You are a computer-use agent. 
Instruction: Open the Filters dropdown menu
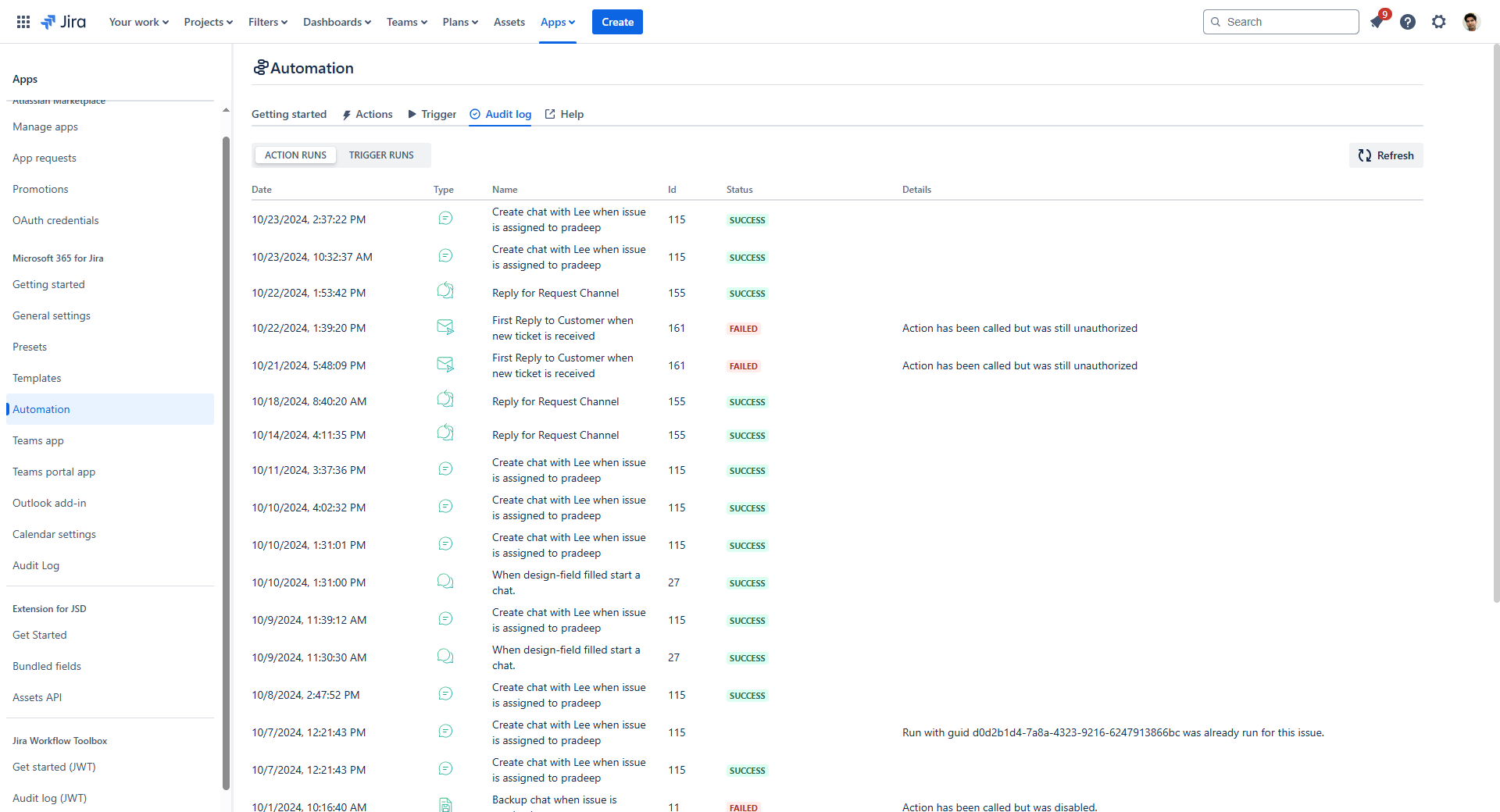[x=267, y=22]
